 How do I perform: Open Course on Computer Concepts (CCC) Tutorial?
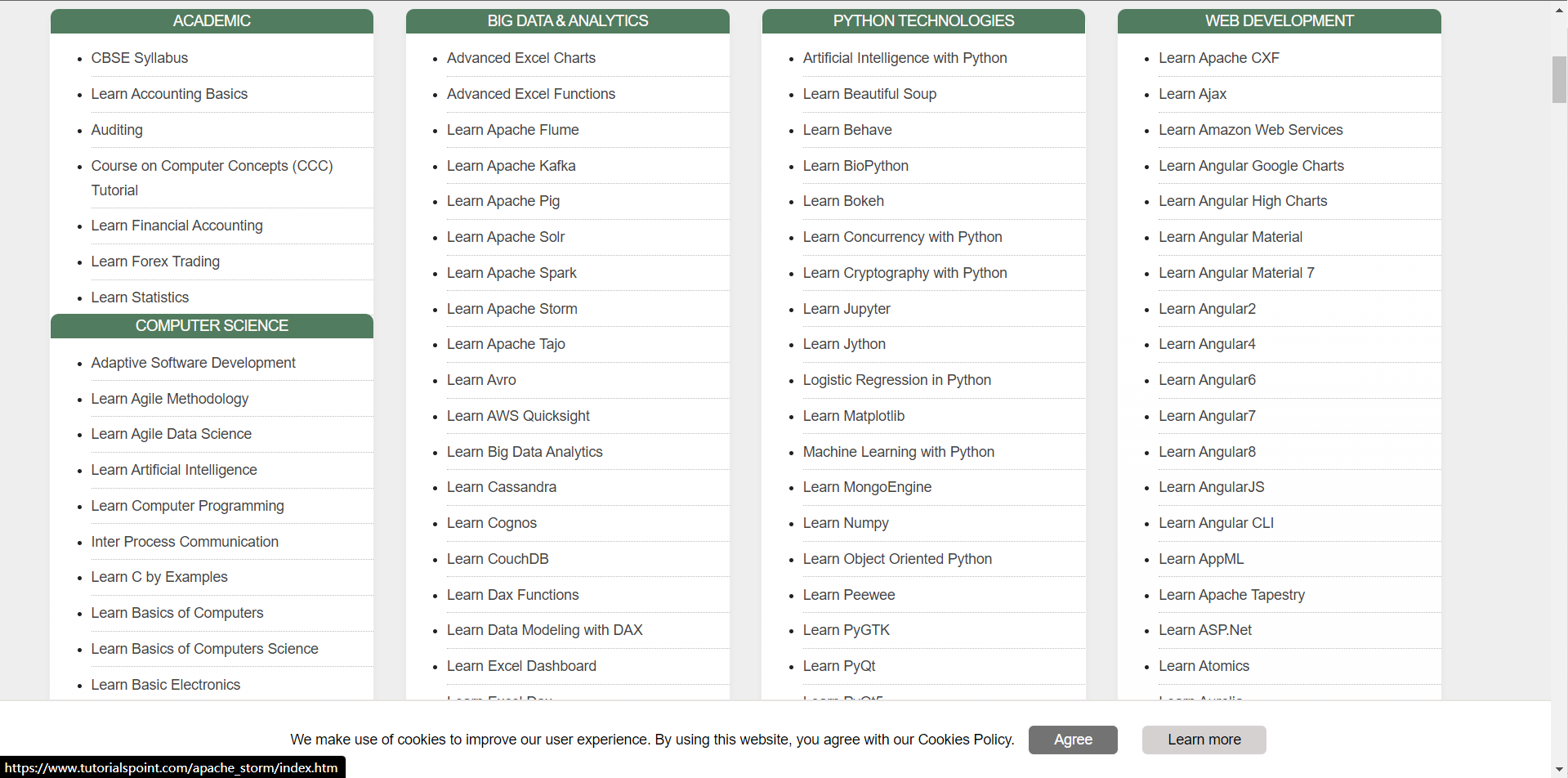pyautogui.click(x=212, y=178)
